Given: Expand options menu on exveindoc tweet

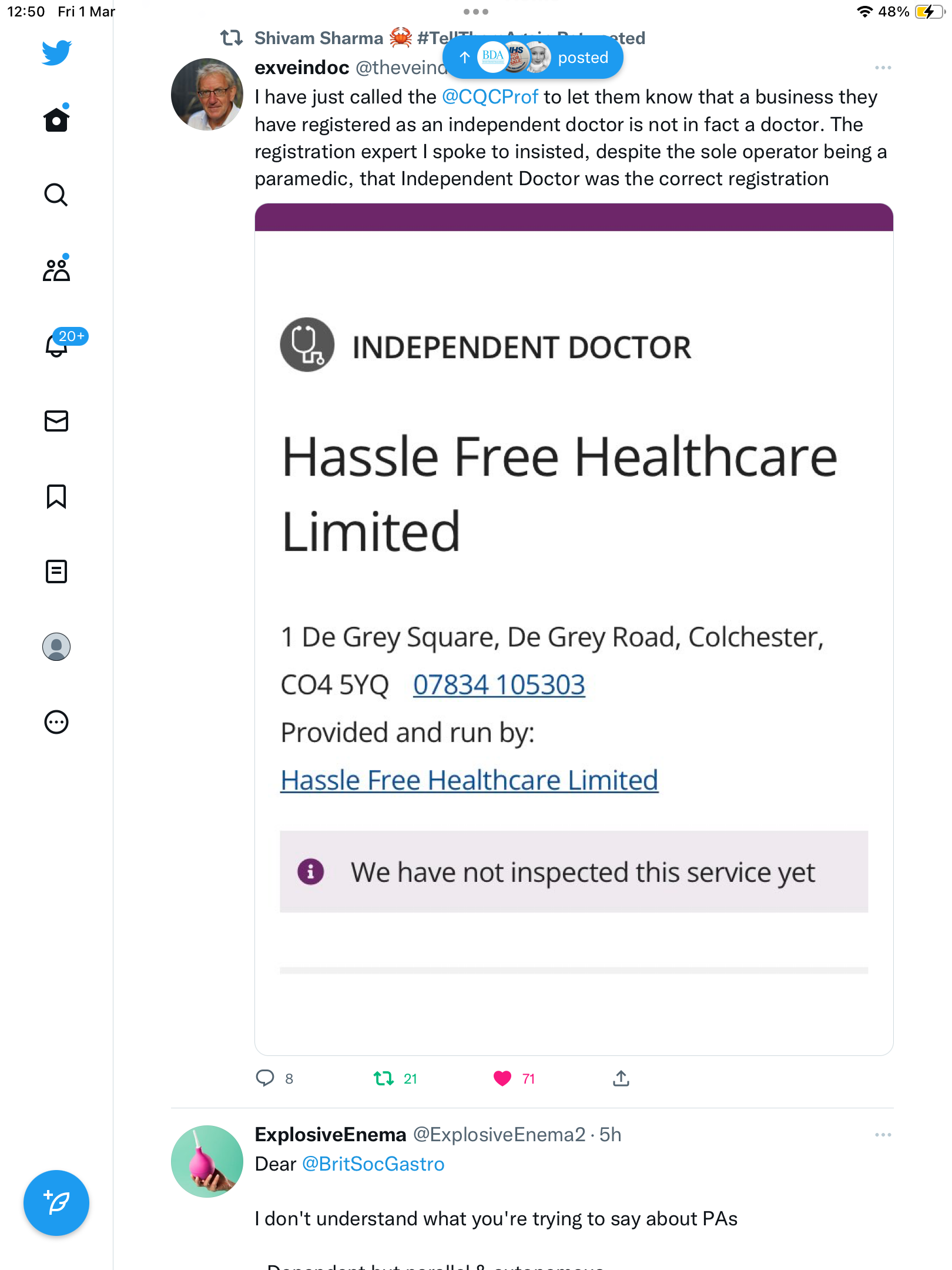Looking at the screenshot, I should [883, 68].
